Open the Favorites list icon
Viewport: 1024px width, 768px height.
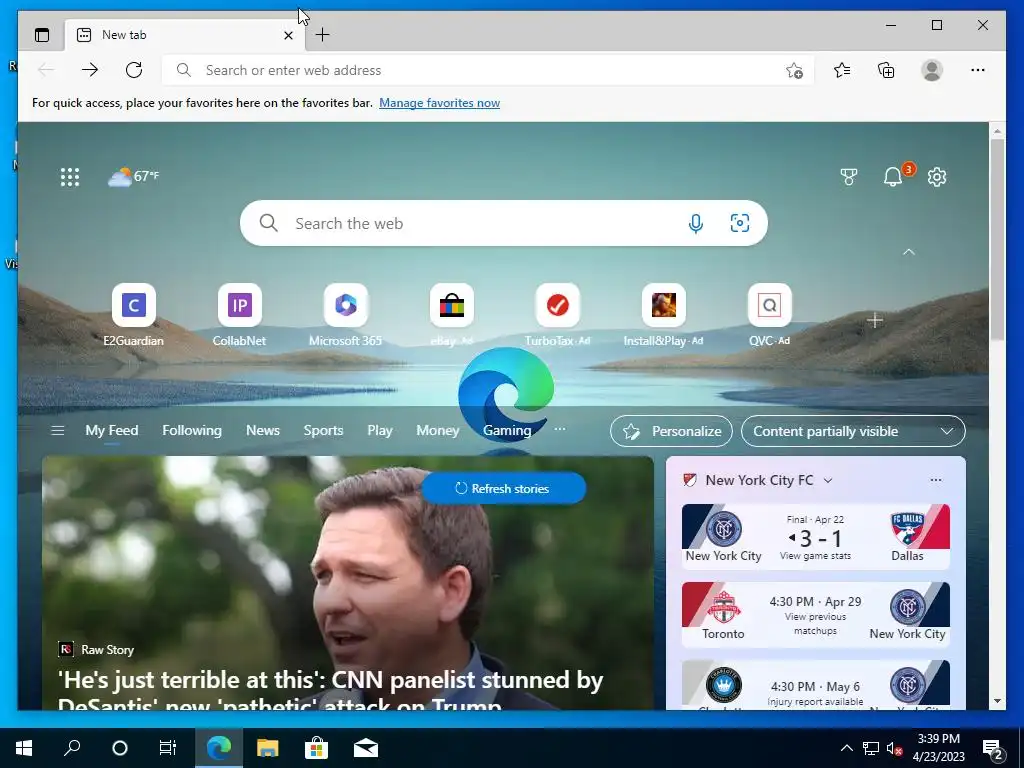[x=842, y=70]
